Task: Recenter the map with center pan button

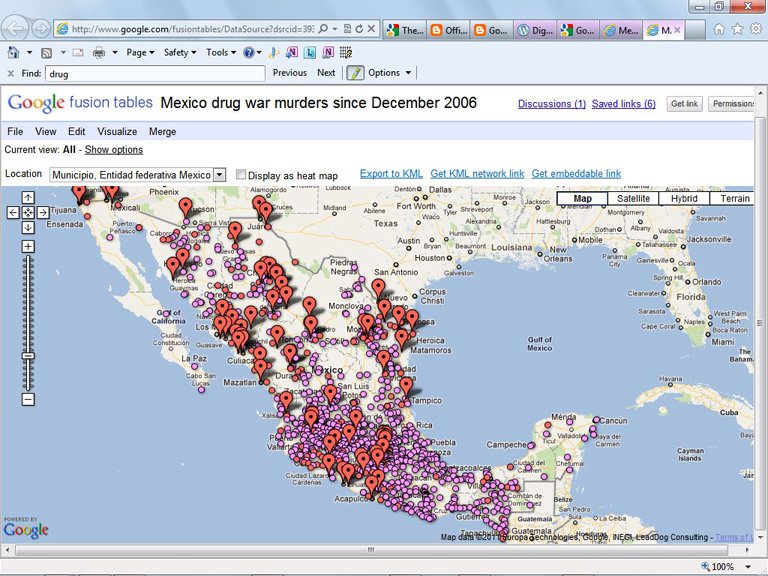Action: tap(28, 213)
